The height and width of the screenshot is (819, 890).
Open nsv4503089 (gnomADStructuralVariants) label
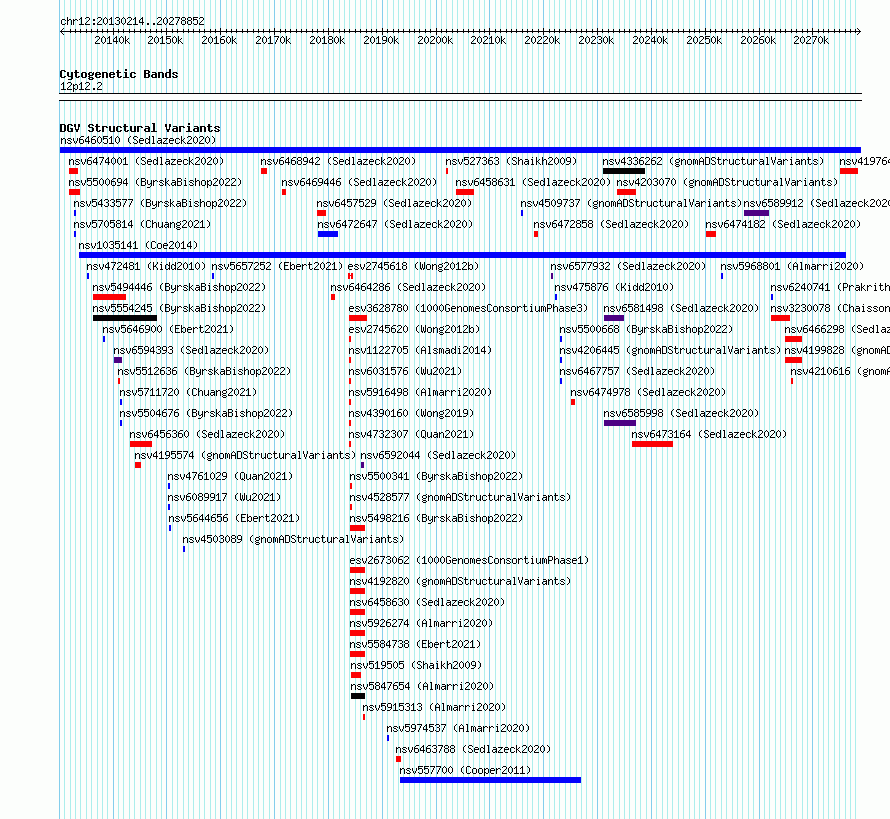click(x=293, y=539)
